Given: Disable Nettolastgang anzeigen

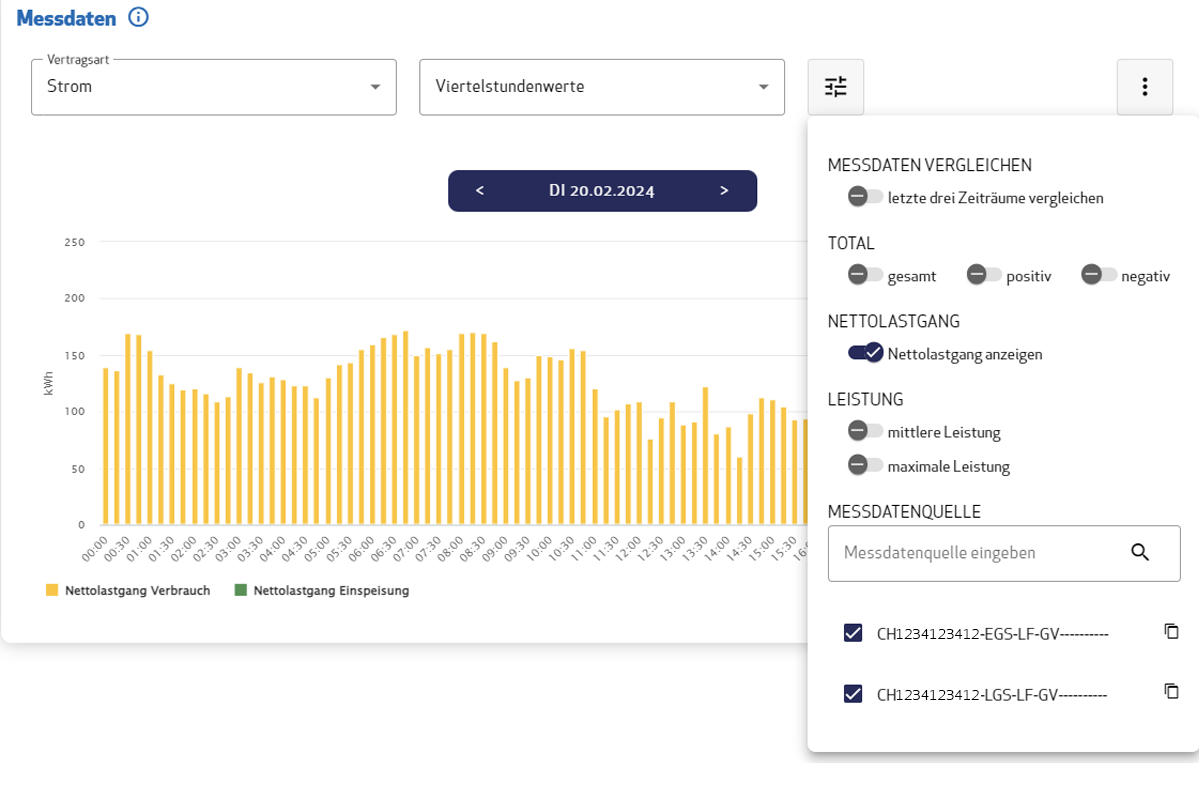Looking at the screenshot, I should 866,353.
